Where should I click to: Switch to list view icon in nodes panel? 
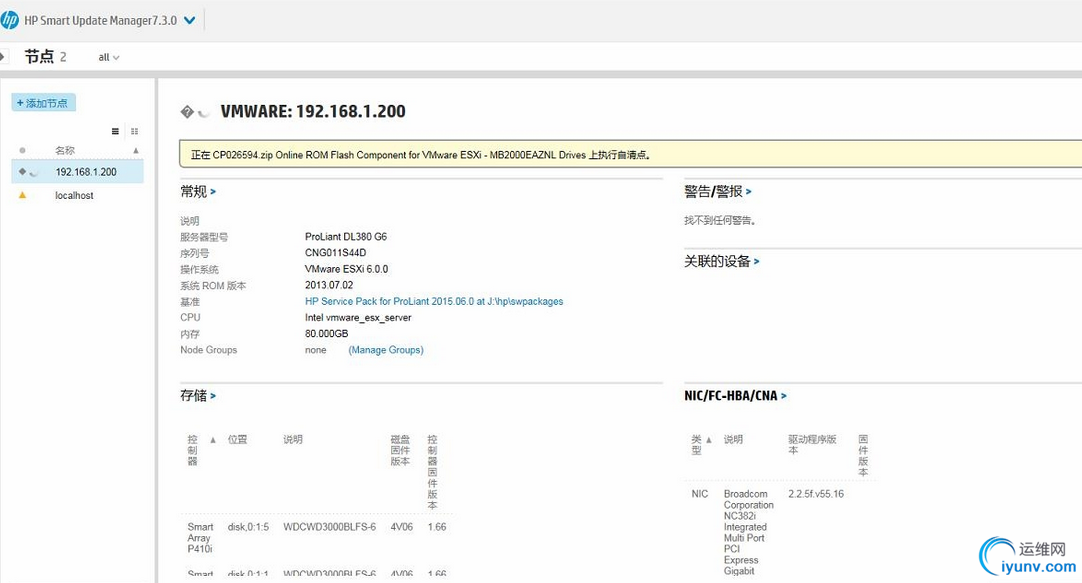pos(115,131)
